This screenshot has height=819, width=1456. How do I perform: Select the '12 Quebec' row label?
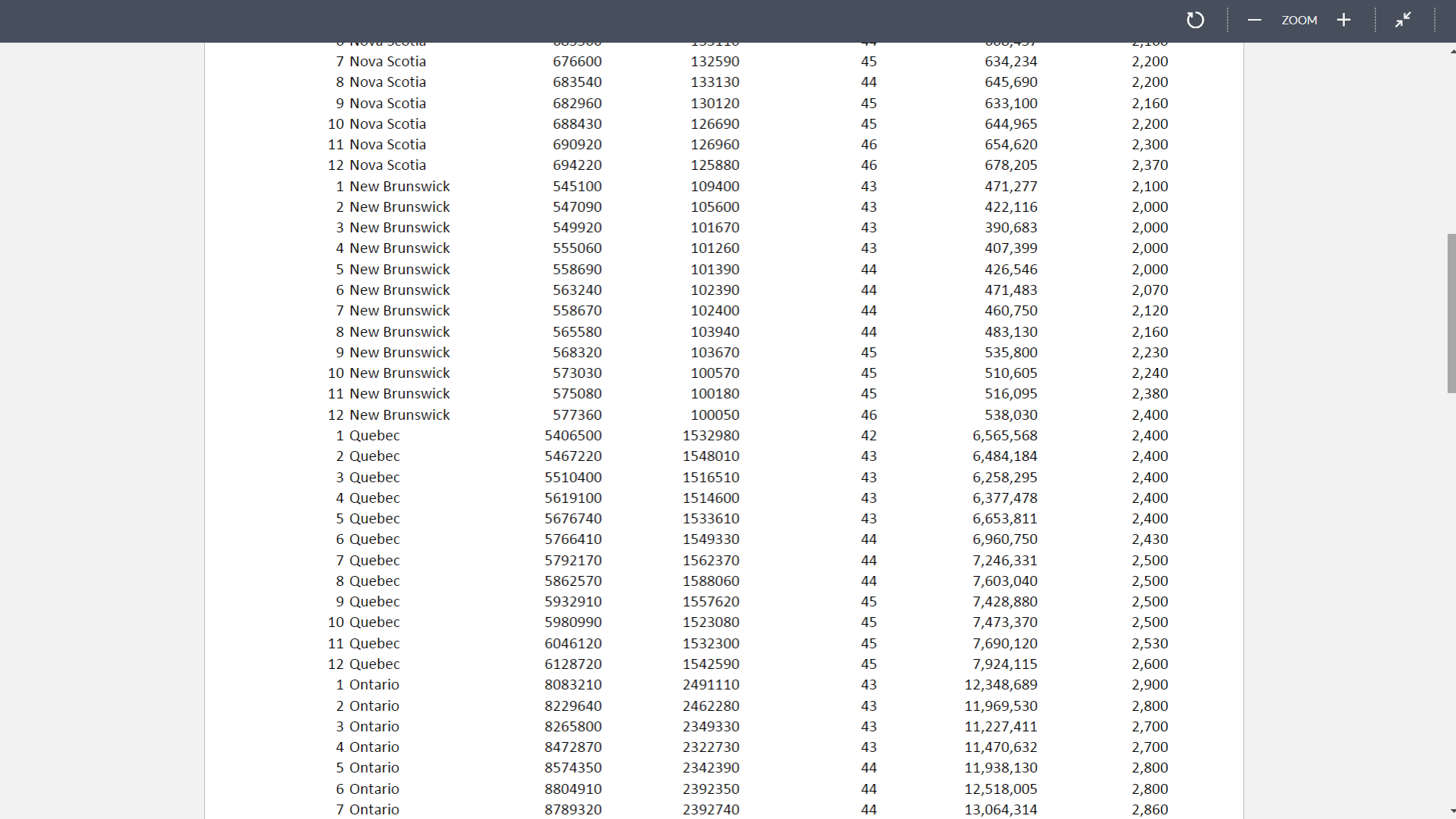point(364,664)
